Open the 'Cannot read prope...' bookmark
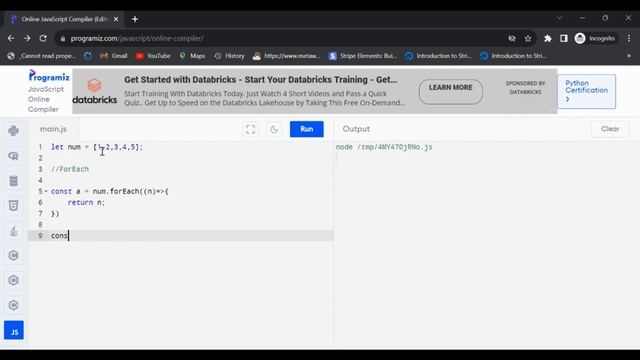Image resolution: width=640 pixels, height=360 pixels. click(x=42, y=56)
